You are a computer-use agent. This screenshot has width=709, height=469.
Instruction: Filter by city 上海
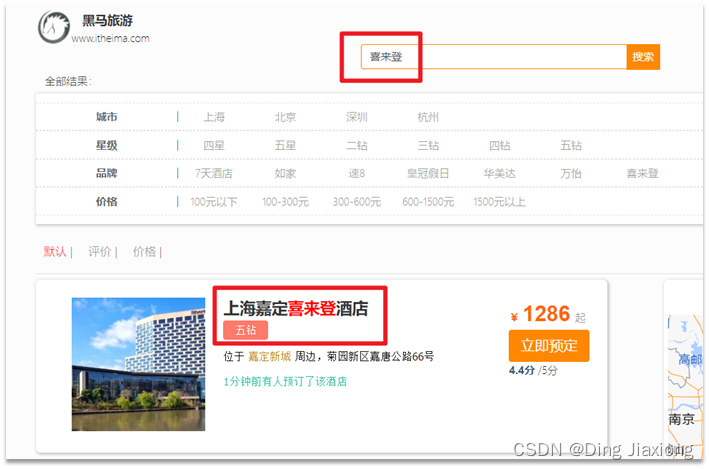click(x=214, y=117)
